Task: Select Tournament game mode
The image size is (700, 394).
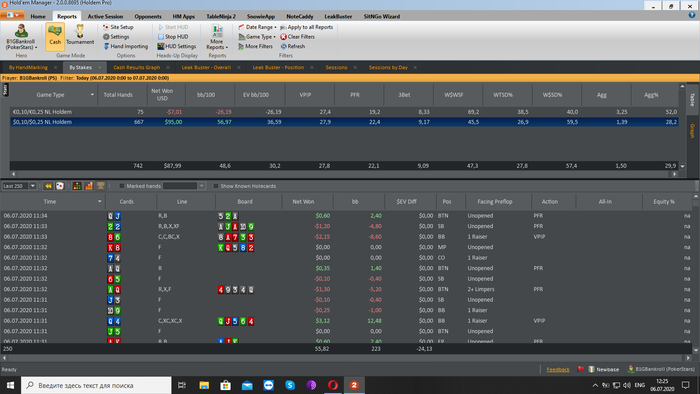Action: [80, 36]
